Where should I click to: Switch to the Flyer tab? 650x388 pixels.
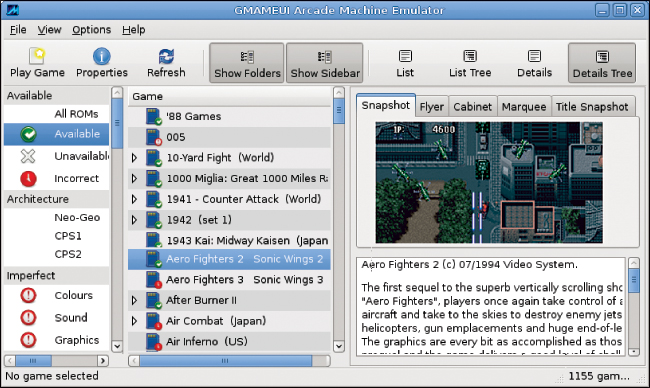click(x=432, y=107)
